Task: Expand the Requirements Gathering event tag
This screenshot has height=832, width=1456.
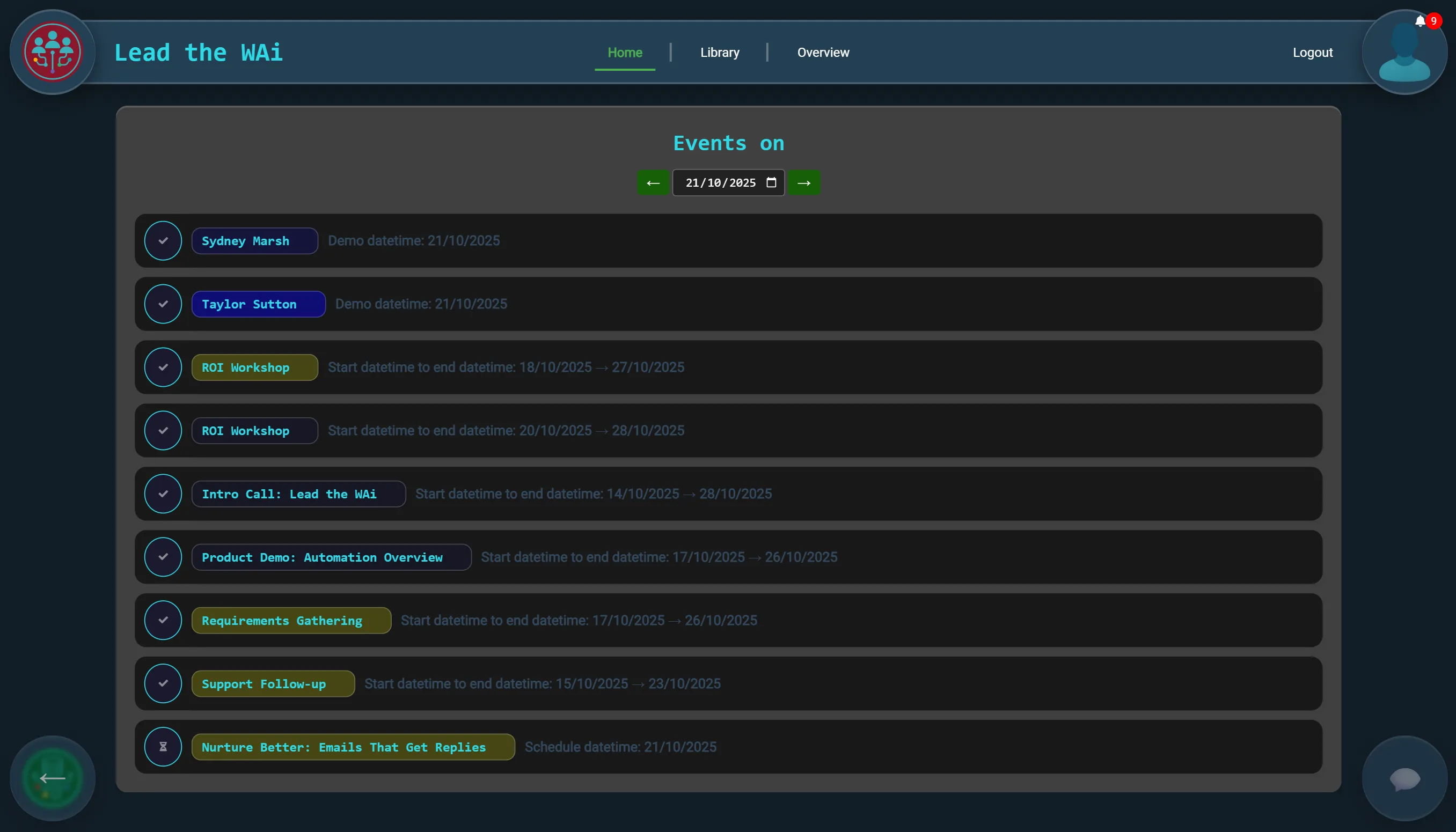Action: (x=291, y=621)
